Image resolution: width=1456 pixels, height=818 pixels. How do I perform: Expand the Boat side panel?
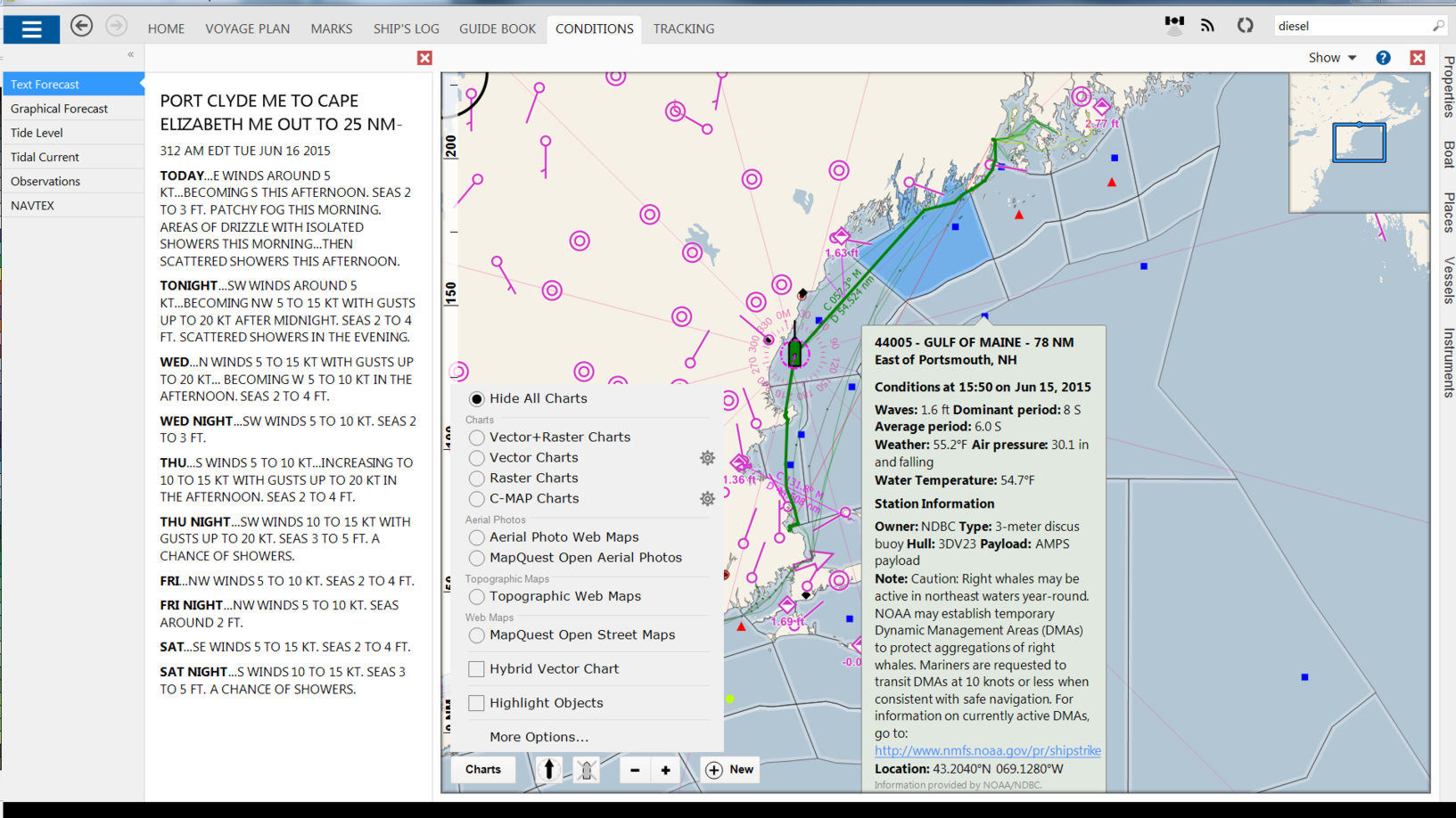point(1448,154)
